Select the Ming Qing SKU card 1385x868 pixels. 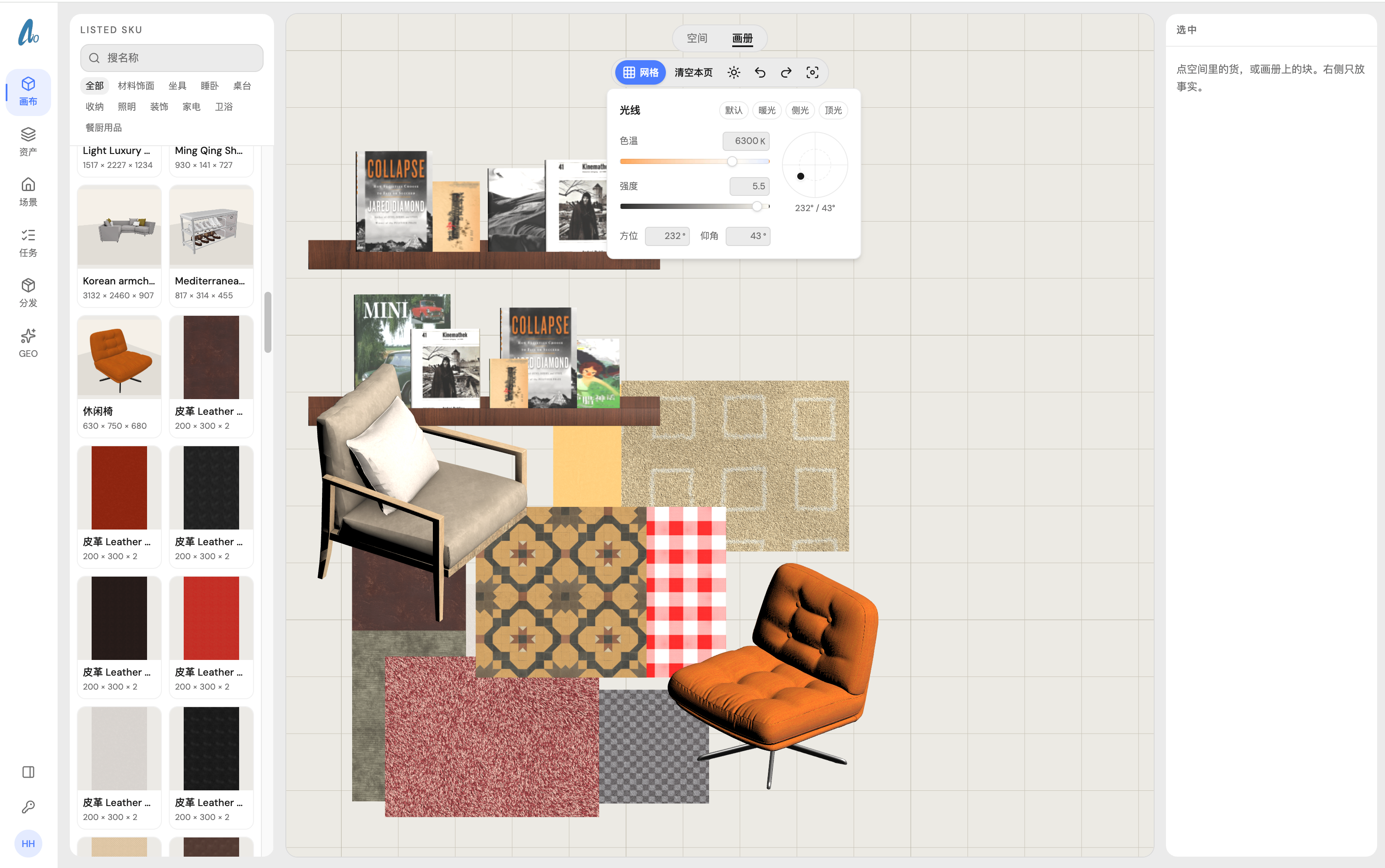click(x=211, y=161)
